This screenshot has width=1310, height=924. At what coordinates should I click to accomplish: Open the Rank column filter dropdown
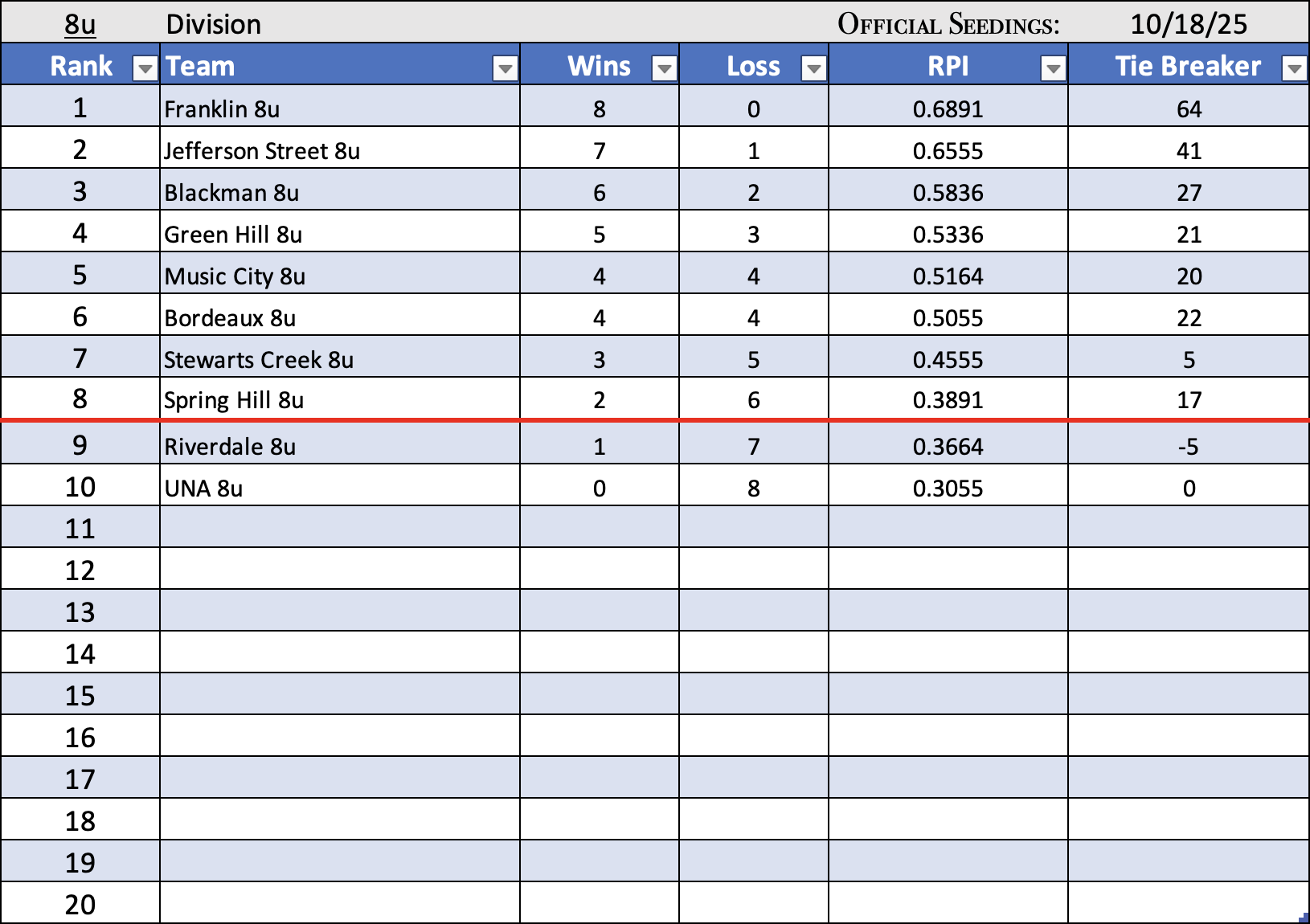pos(145,70)
